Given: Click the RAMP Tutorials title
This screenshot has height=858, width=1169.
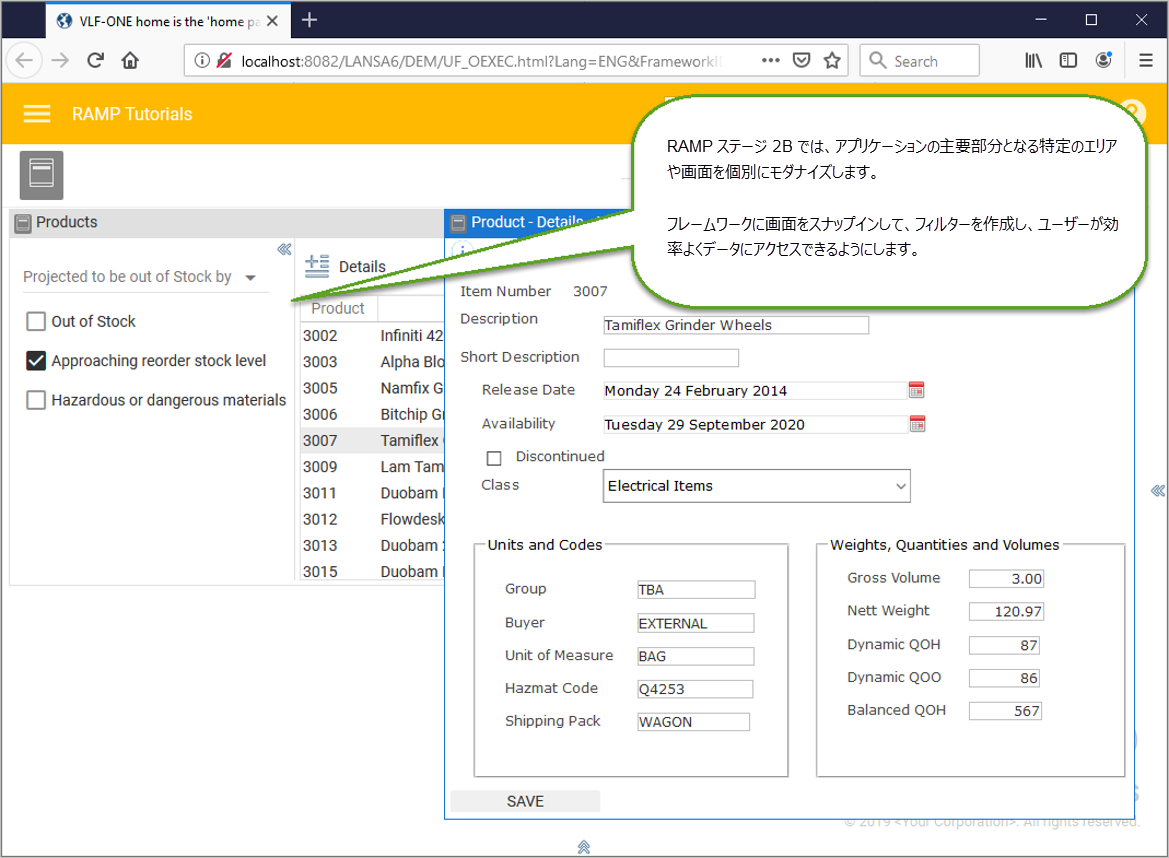Looking at the screenshot, I should click(x=132, y=114).
